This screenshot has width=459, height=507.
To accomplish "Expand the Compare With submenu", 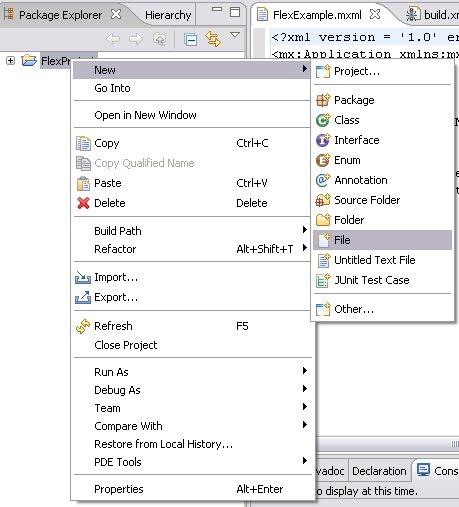I will [191, 426].
